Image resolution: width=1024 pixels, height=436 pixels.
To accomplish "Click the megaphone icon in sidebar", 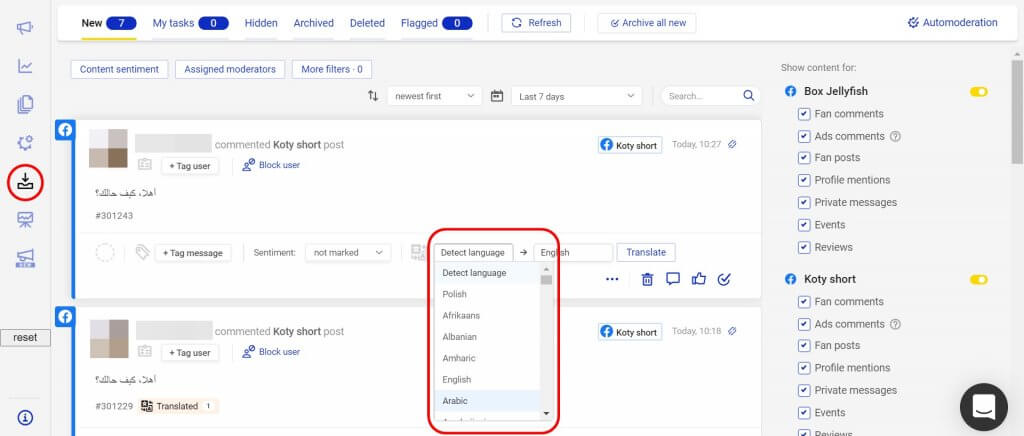I will point(25,27).
